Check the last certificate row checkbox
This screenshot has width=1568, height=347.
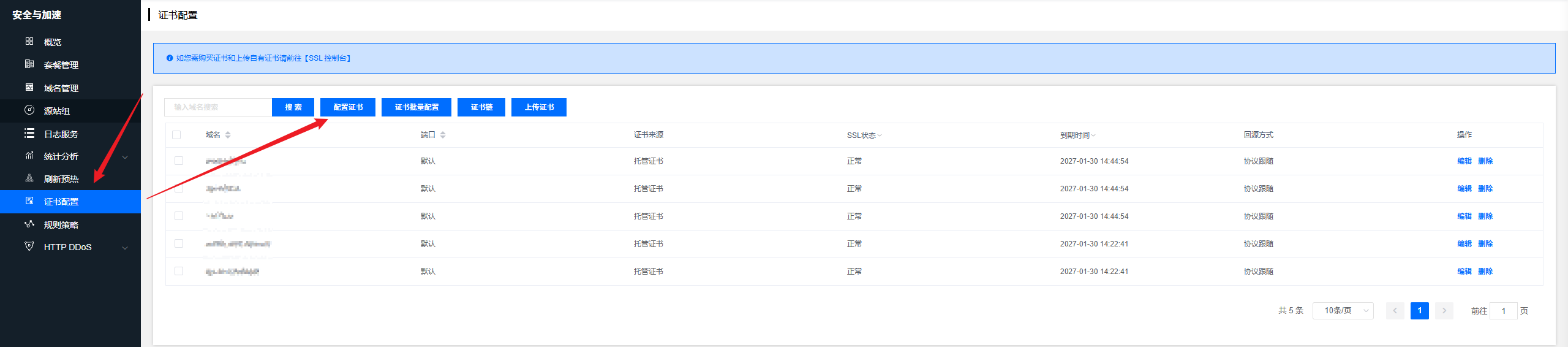179,271
